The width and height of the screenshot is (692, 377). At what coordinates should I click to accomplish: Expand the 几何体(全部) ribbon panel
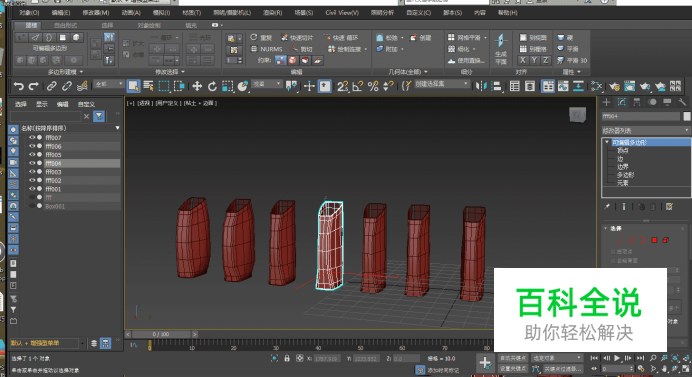(408, 72)
